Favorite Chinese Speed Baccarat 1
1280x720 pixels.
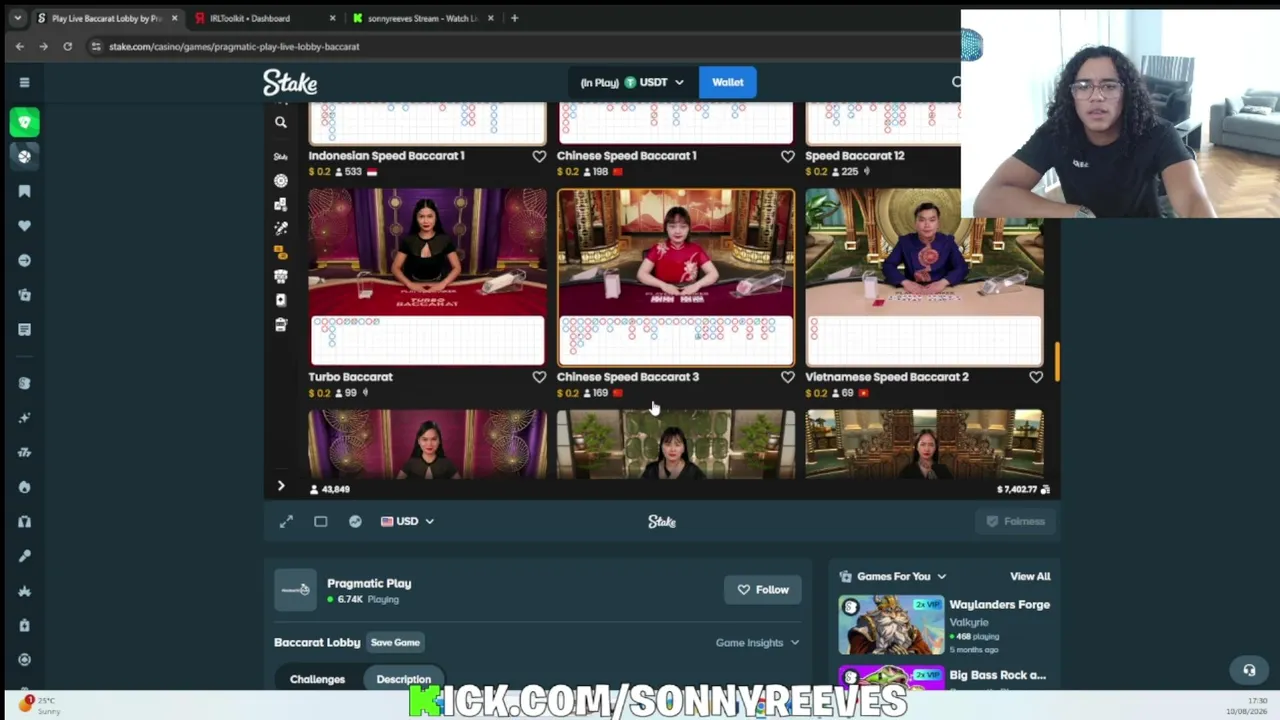788,156
